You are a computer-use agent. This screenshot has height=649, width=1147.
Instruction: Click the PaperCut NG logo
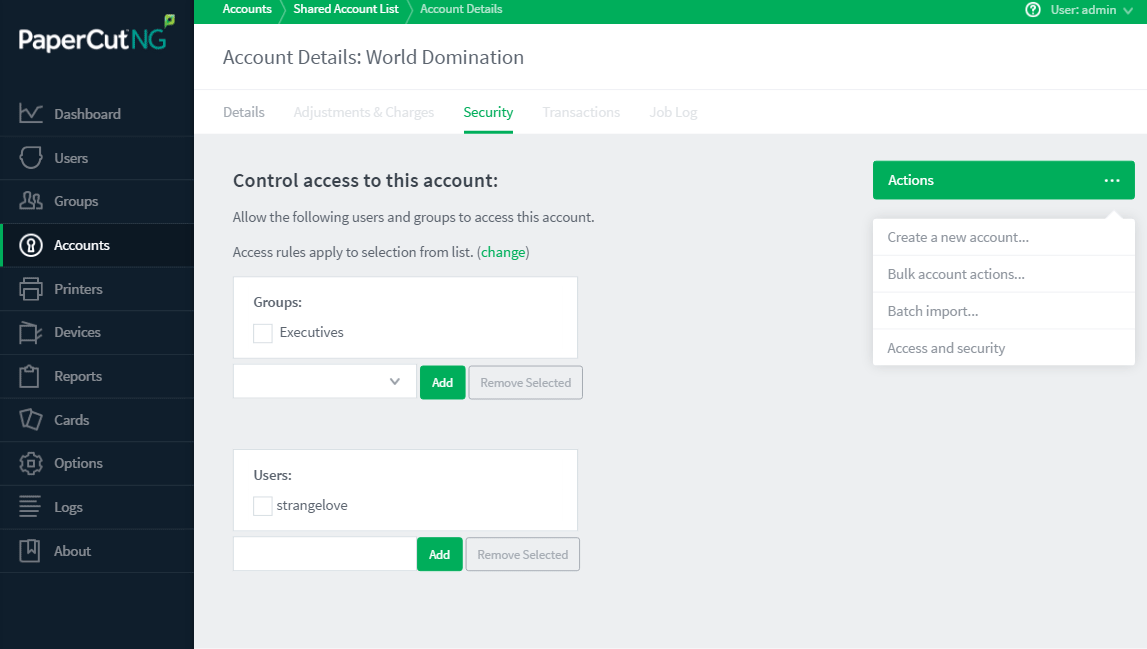click(97, 34)
